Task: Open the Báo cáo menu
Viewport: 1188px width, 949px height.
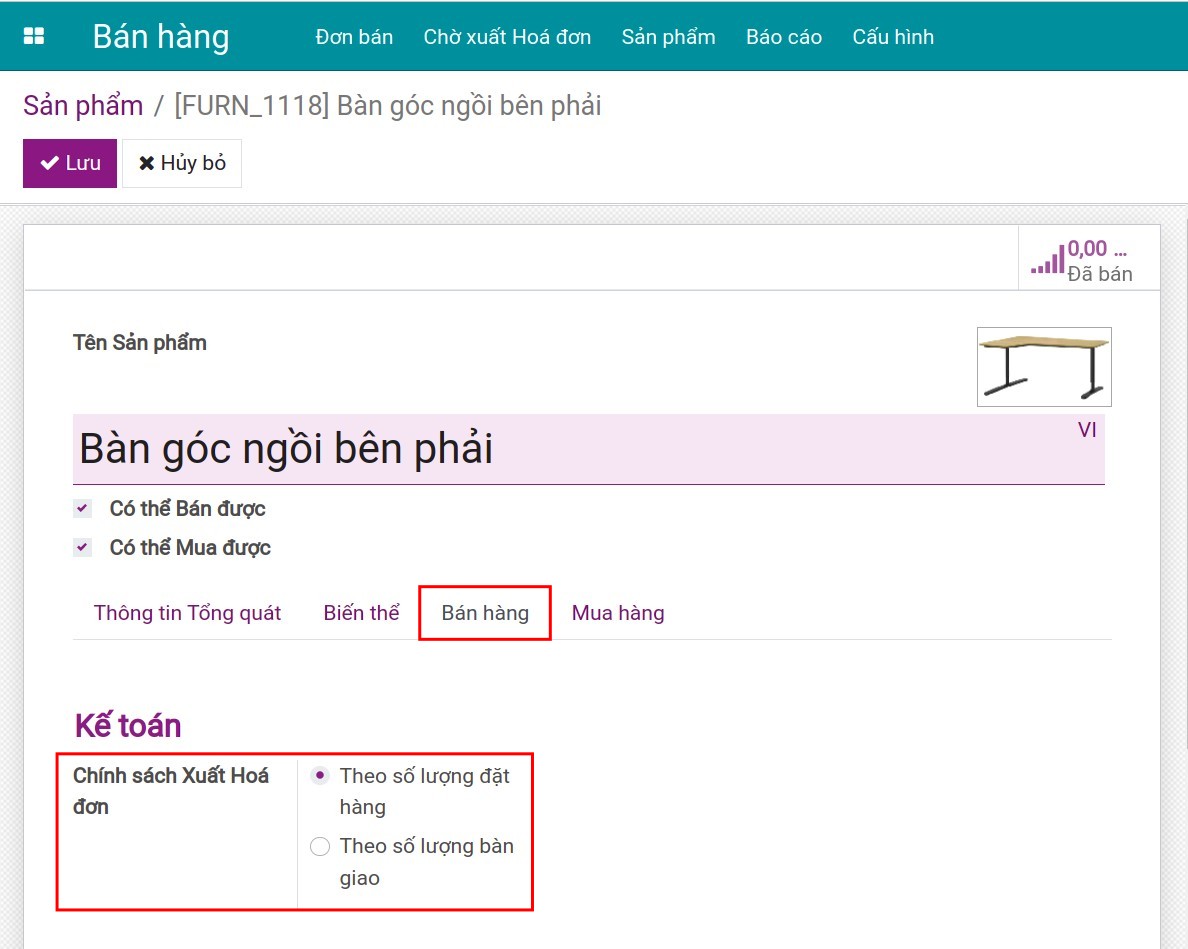Action: pos(783,36)
